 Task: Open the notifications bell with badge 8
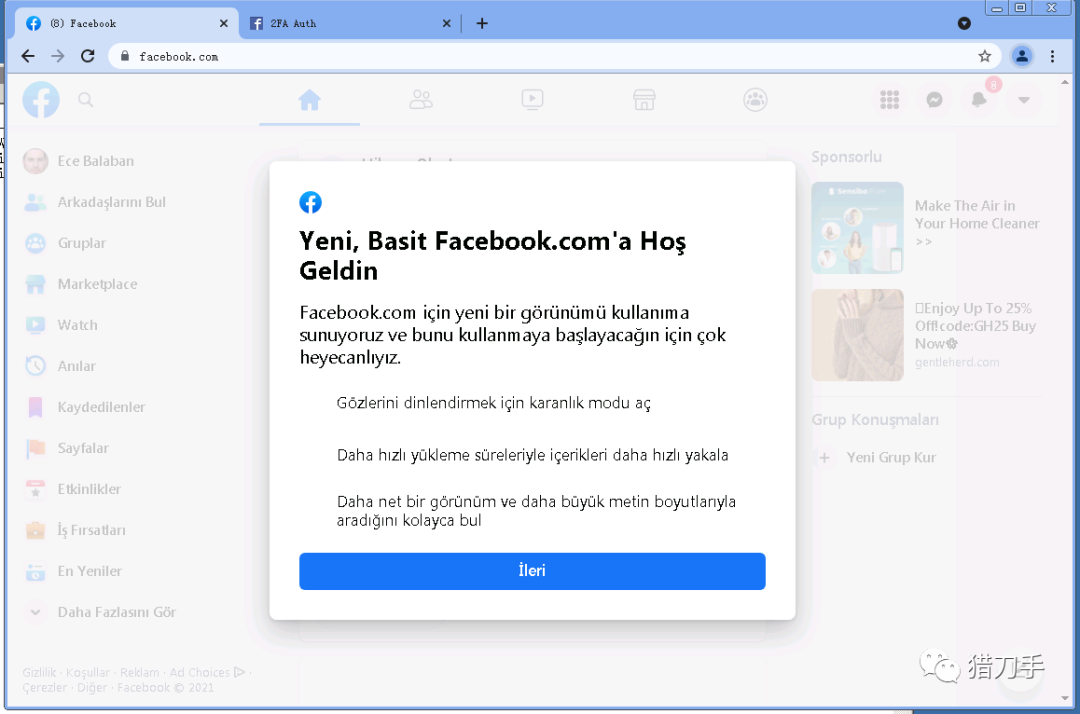click(978, 100)
